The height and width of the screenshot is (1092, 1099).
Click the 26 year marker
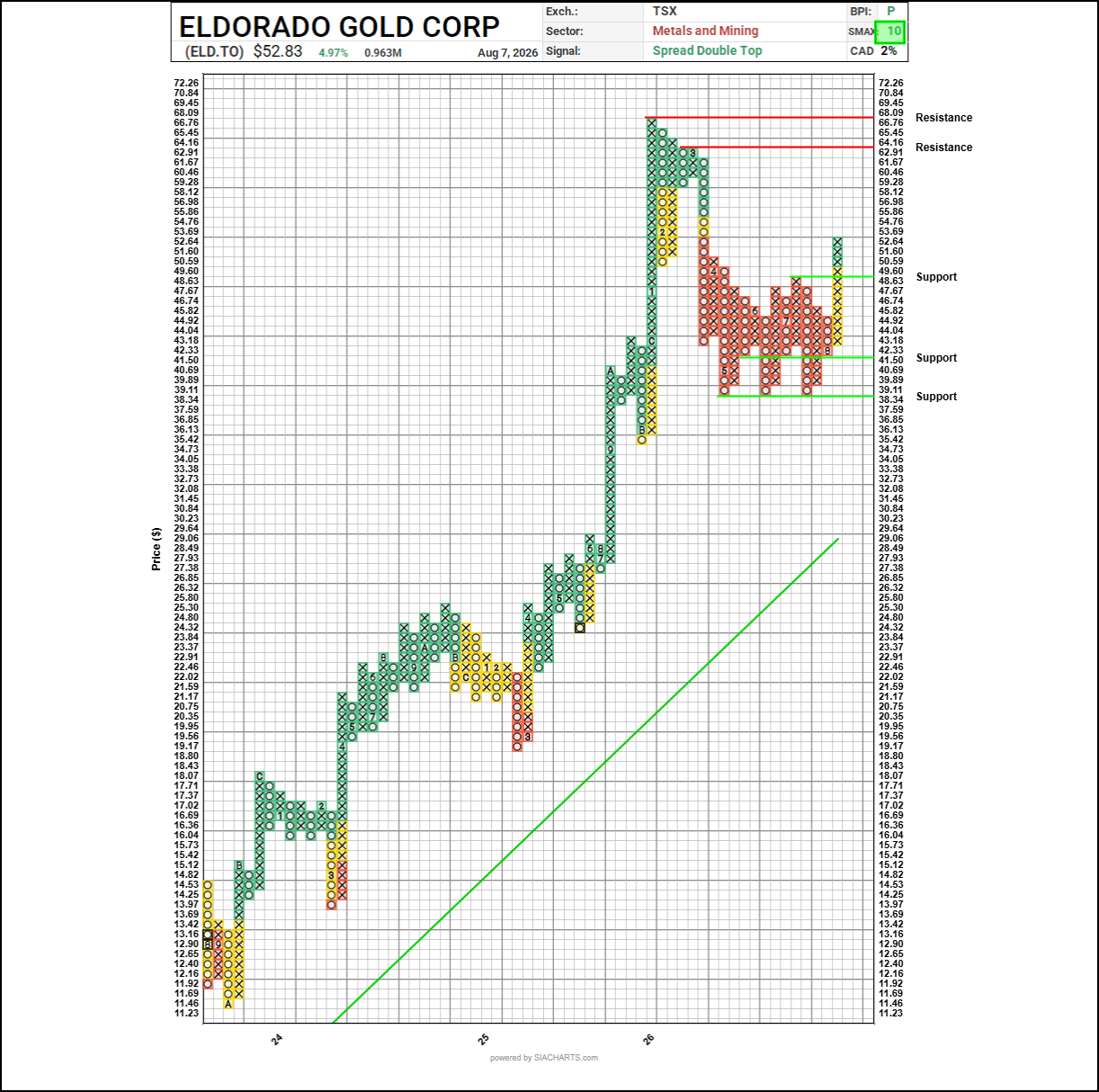click(x=648, y=1039)
